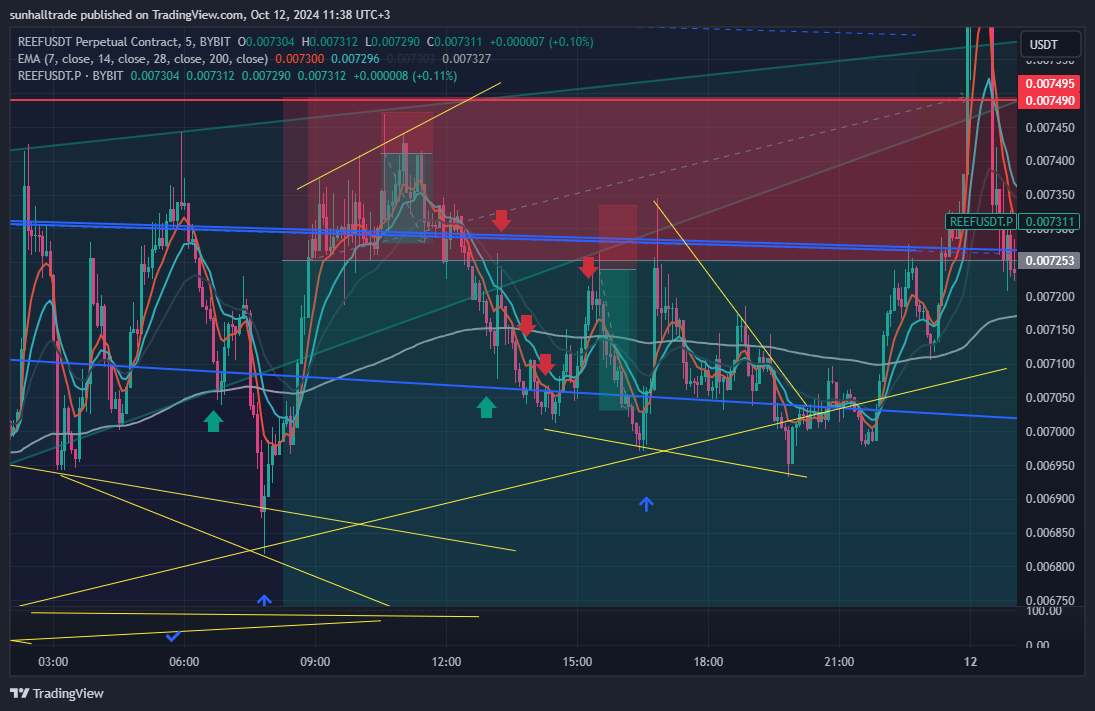
Task: Click the REEFUSDT.P · BYBIT legend label
Action: pos(71,75)
